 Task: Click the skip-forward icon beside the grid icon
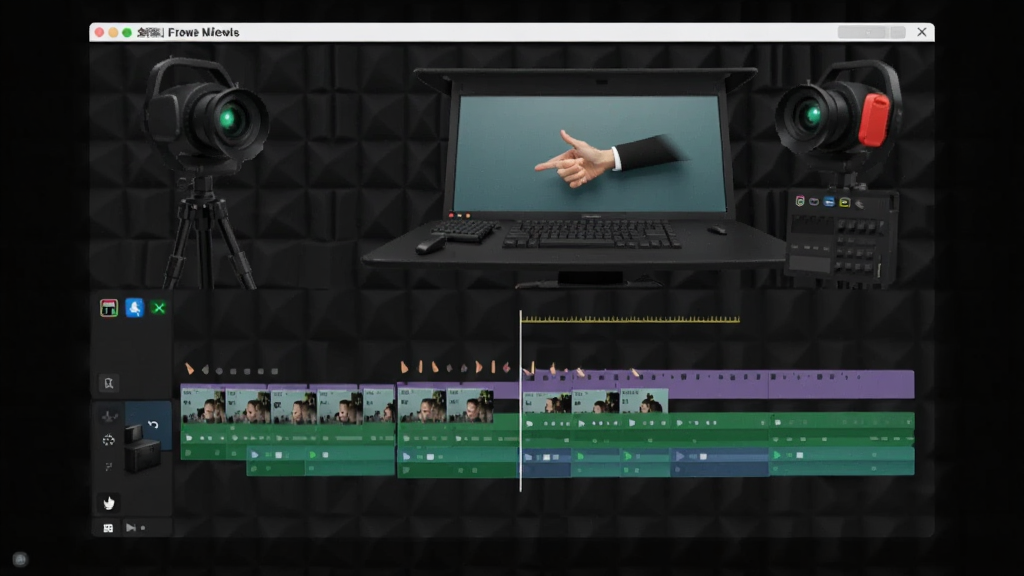click(131, 528)
